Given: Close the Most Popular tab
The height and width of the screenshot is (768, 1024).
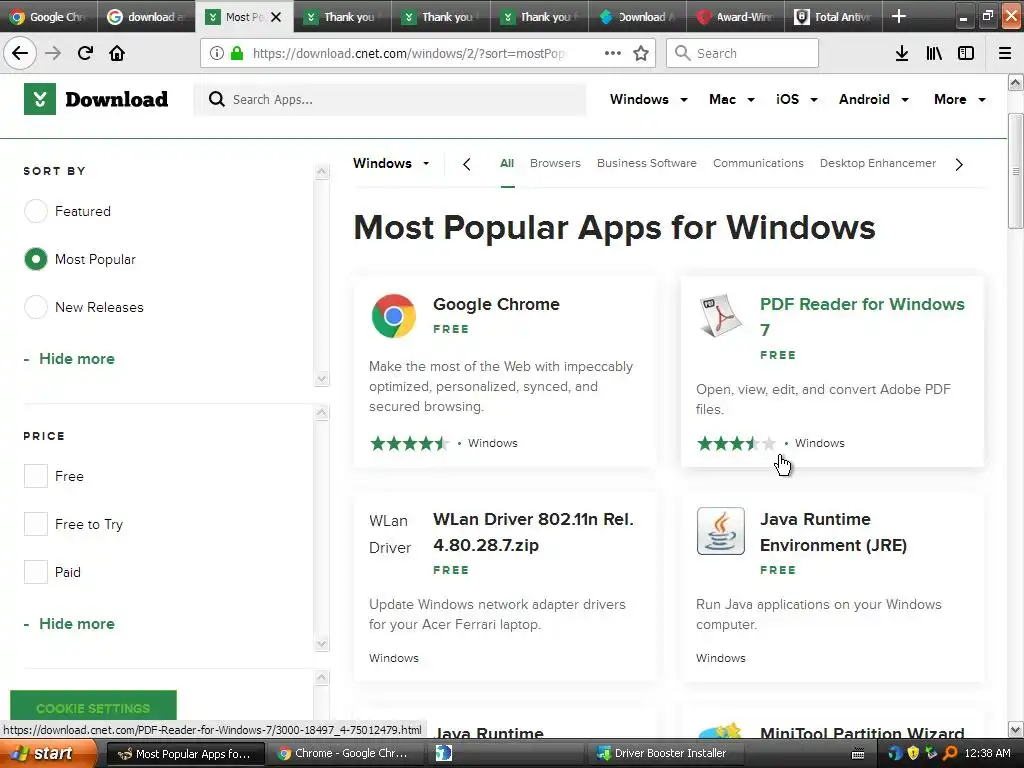Looking at the screenshot, I should coord(276,17).
